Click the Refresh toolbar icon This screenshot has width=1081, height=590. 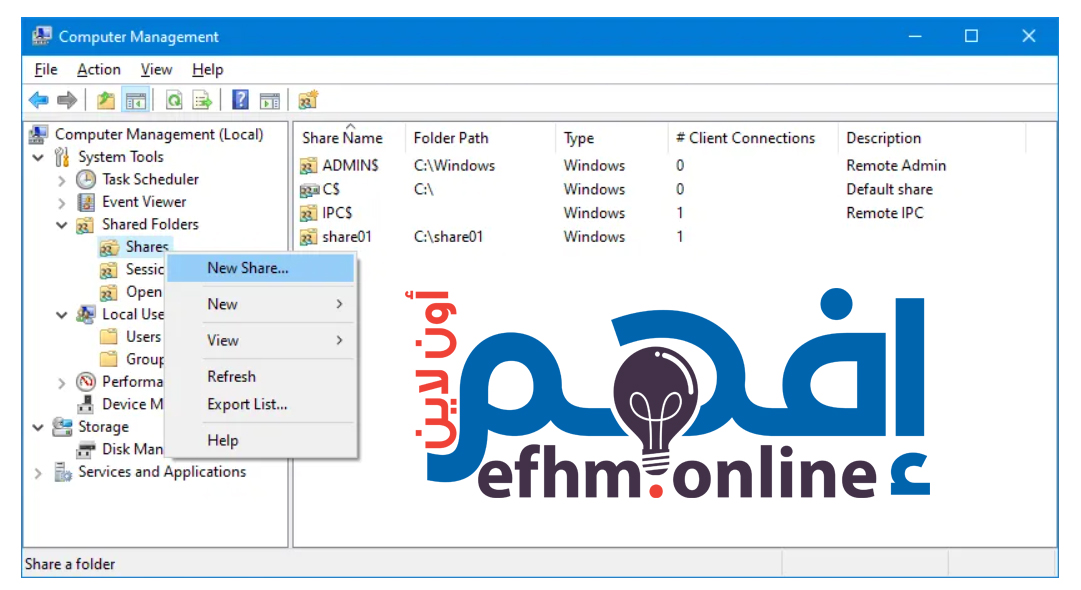[x=174, y=101]
